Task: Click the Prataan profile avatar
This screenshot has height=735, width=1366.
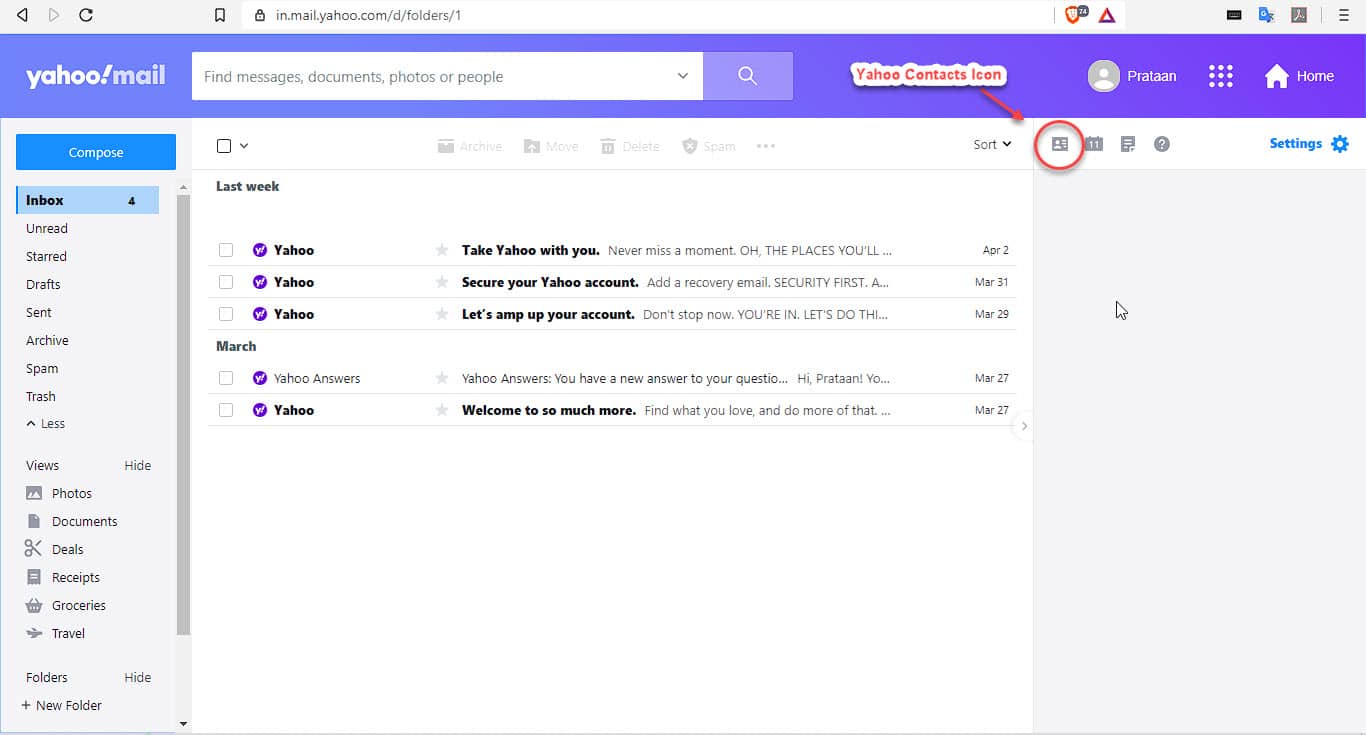Action: (1103, 76)
